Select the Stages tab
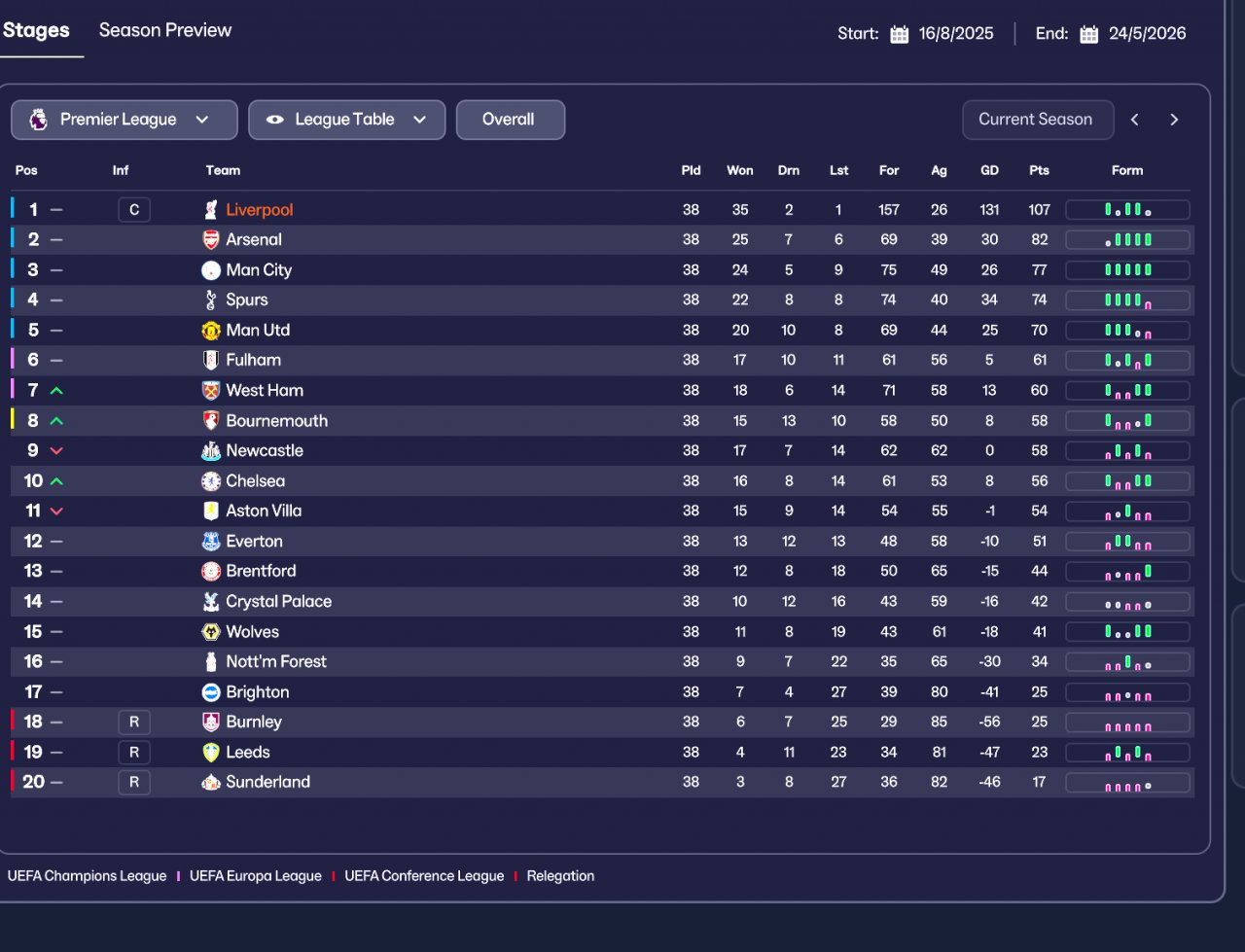 (x=36, y=30)
